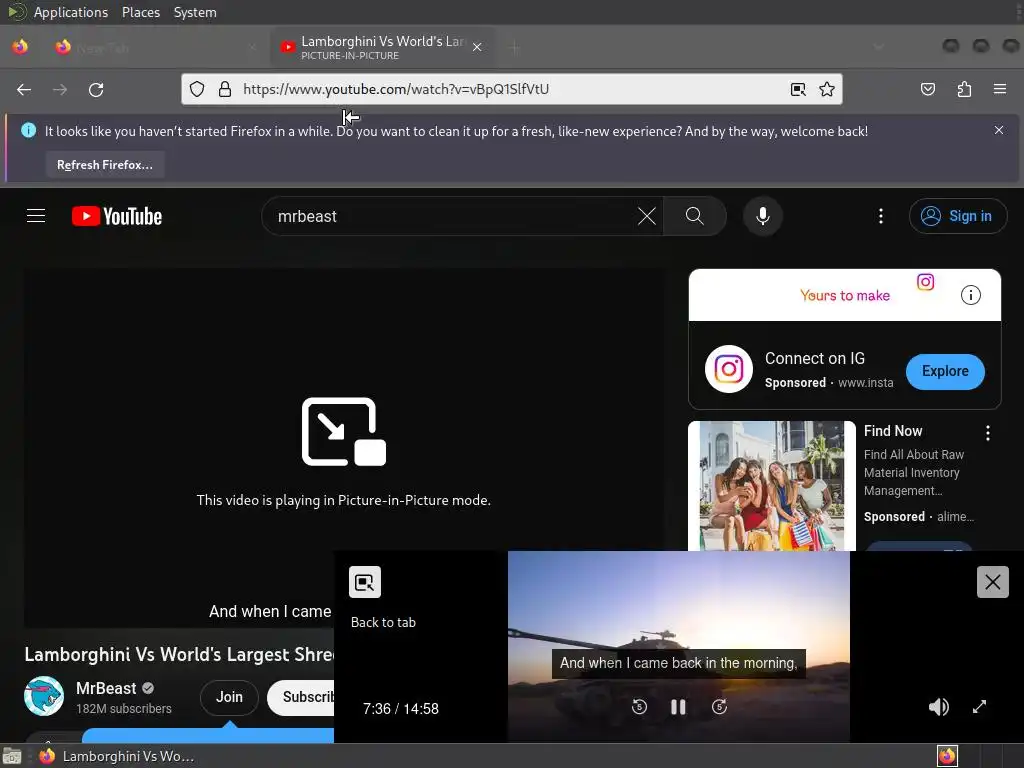This screenshot has width=1024, height=768.
Task: Reload the YouTube page
Action: [x=96, y=89]
